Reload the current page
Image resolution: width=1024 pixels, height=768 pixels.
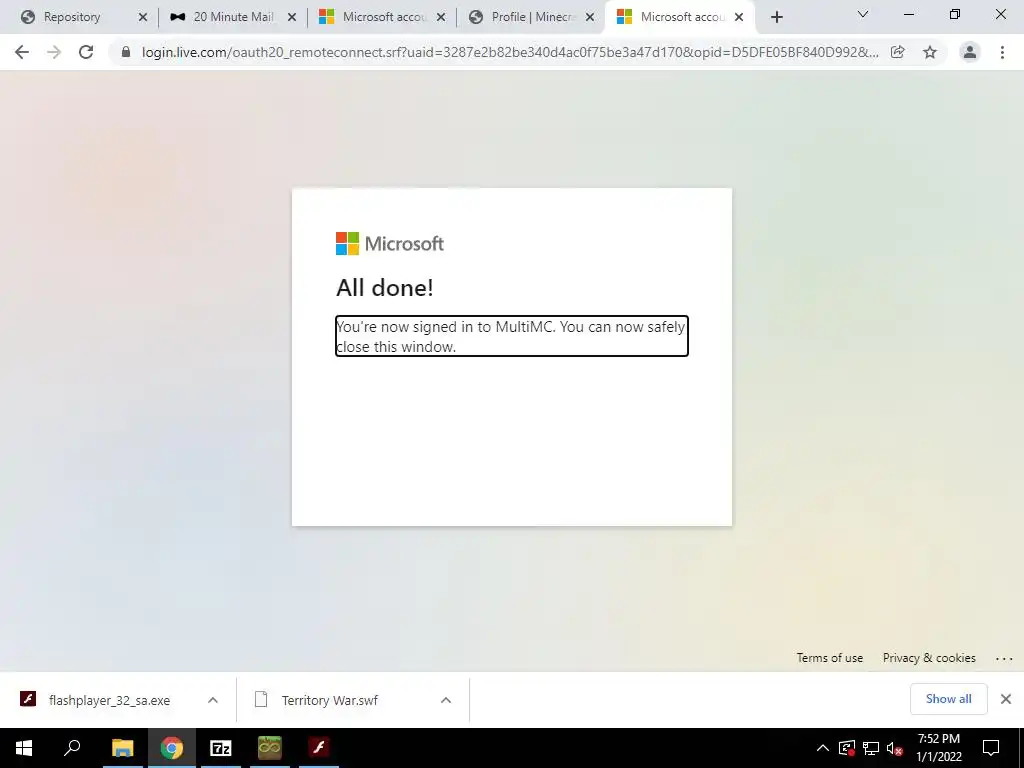point(86,52)
